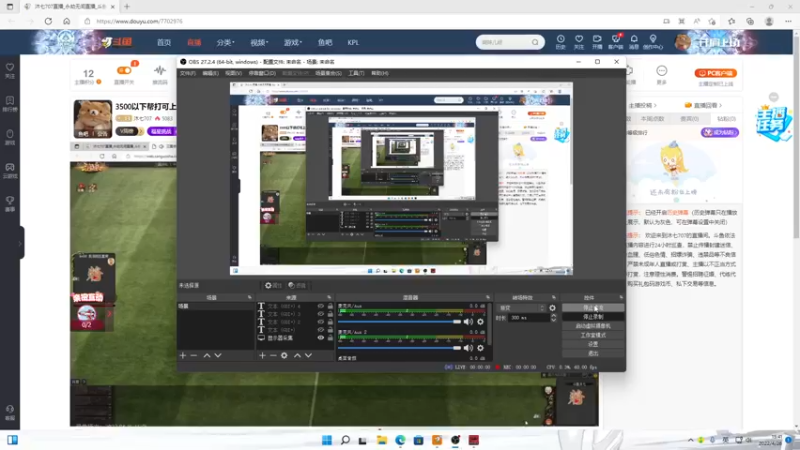800x450 pixels.
Task: Open the scene transition type dropdown
Action: [521, 308]
